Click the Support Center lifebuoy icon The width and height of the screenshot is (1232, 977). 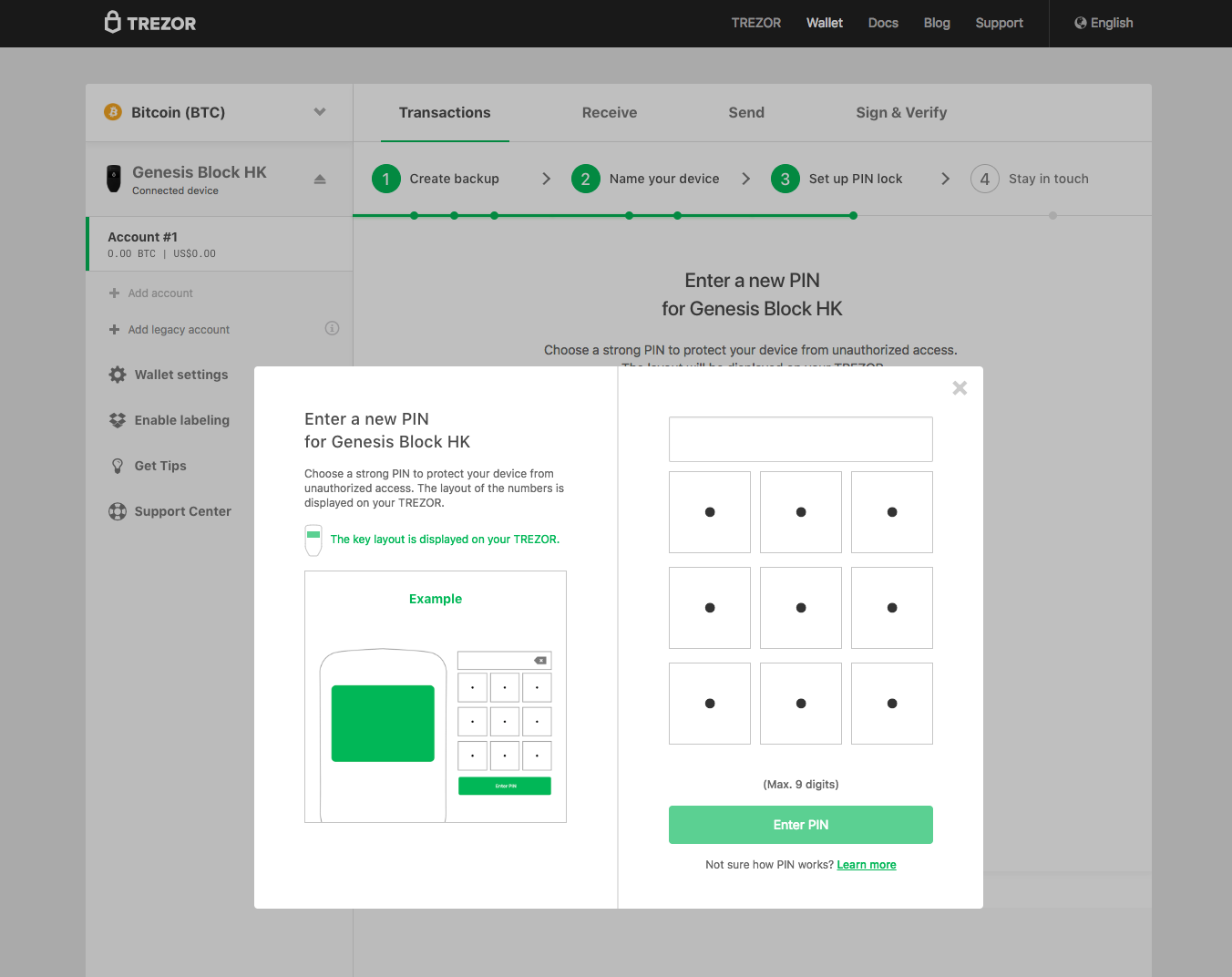coord(118,511)
